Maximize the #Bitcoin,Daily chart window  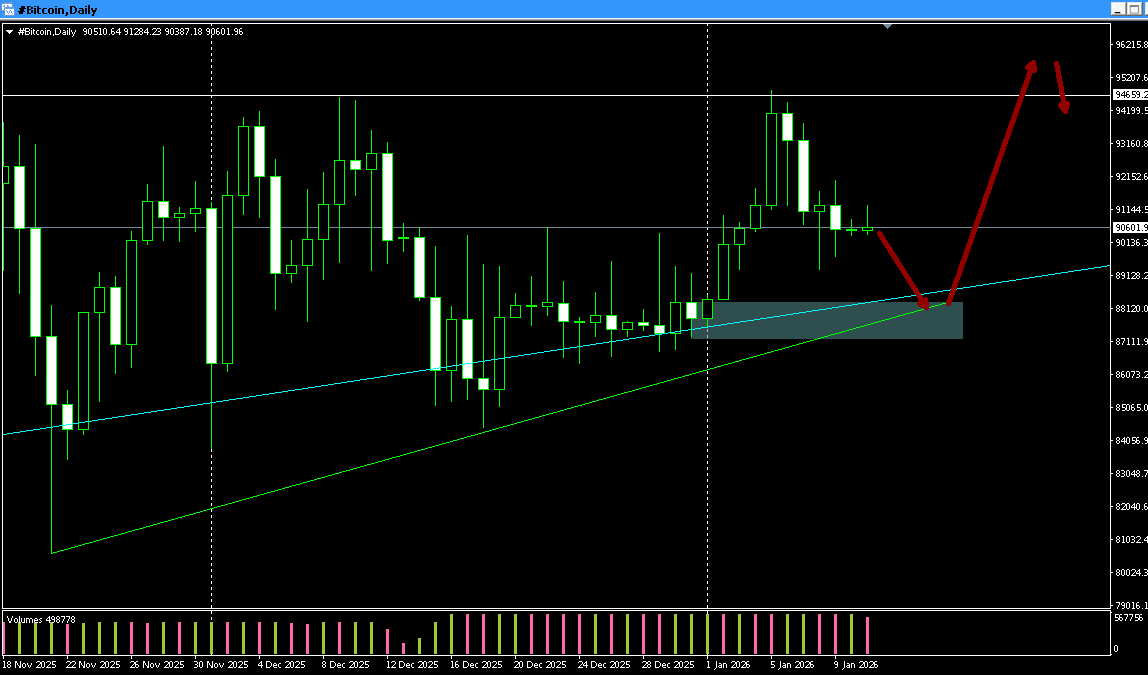1134,9
